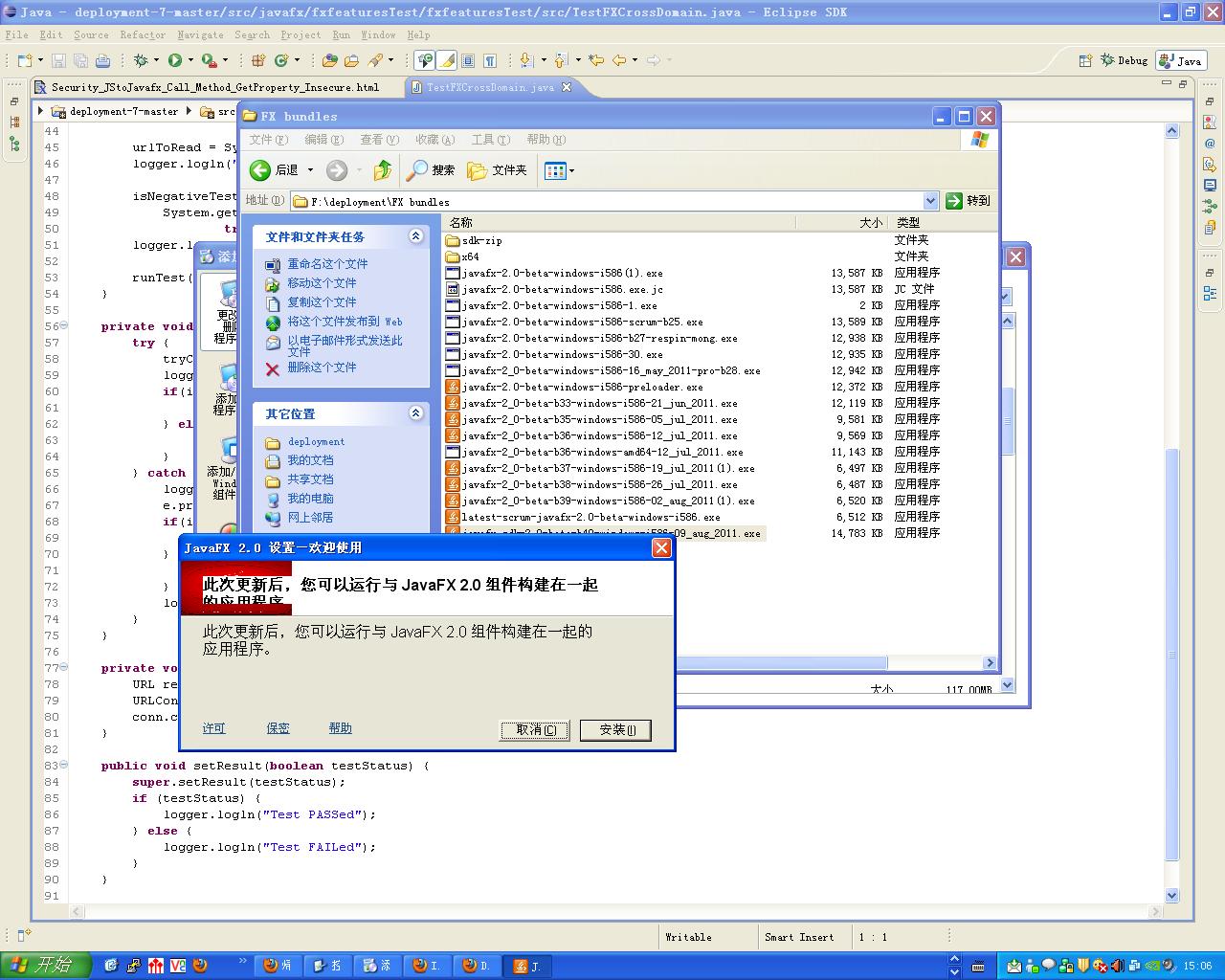The height and width of the screenshot is (980, 1225).
Task: Click the Windows Start (开始) button
Action: click(x=45, y=966)
